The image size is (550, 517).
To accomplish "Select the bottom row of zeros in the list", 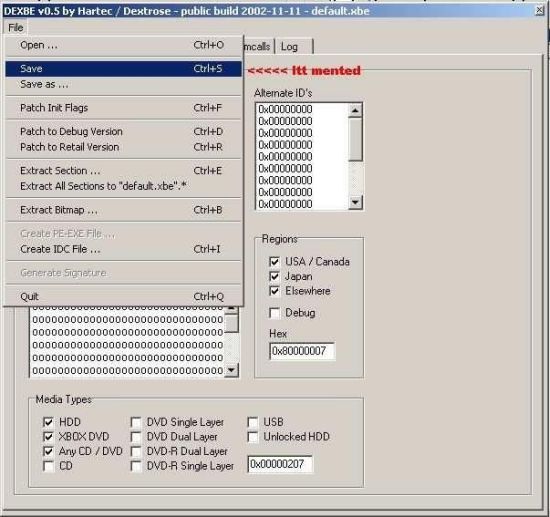I will 128,371.
